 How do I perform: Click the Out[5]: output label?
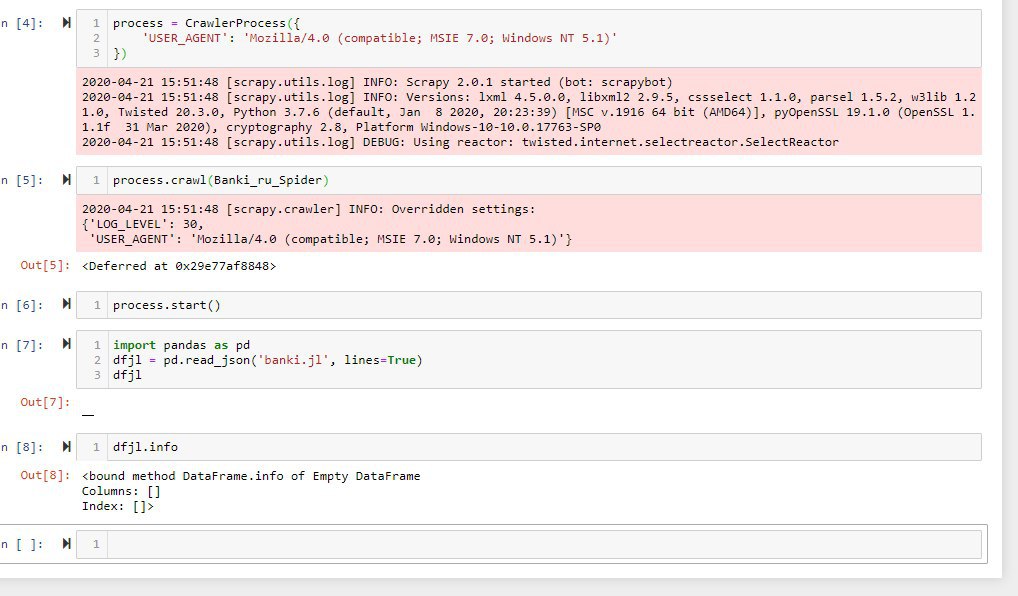pos(45,266)
